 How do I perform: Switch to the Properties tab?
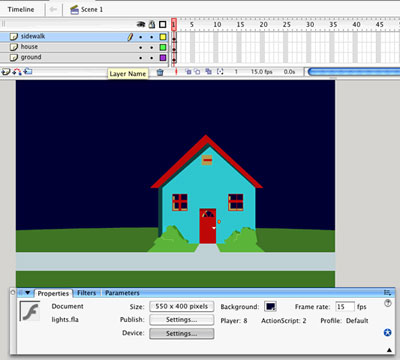click(x=53, y=293)
